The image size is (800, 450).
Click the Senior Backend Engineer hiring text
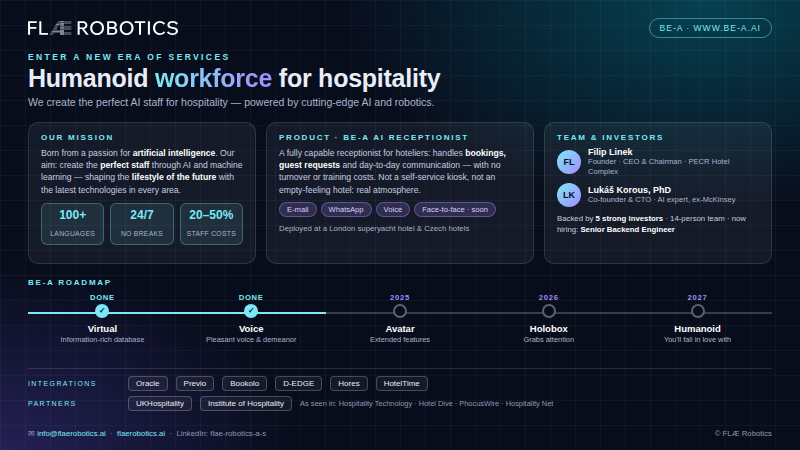click(x=627, y=230)
